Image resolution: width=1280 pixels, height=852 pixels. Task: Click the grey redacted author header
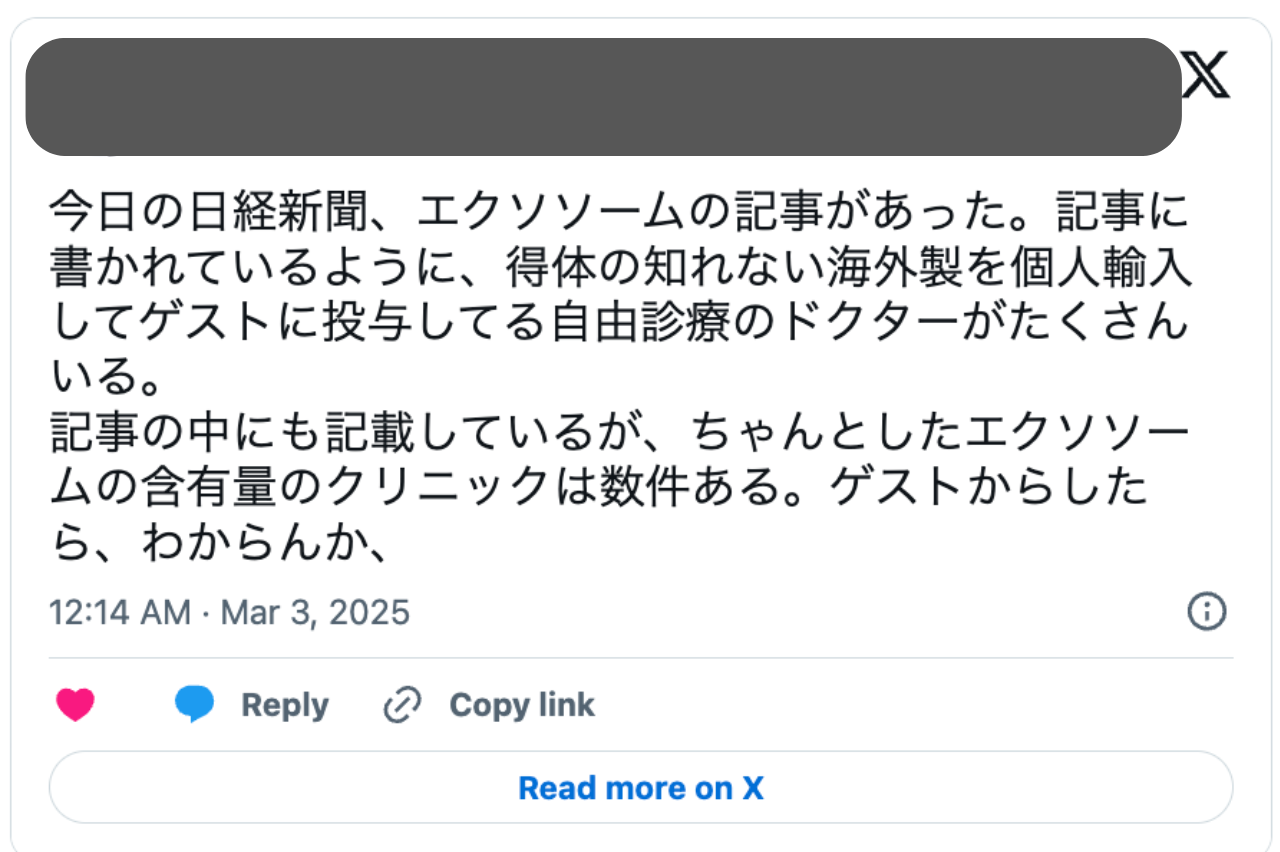tap(604, 97)
